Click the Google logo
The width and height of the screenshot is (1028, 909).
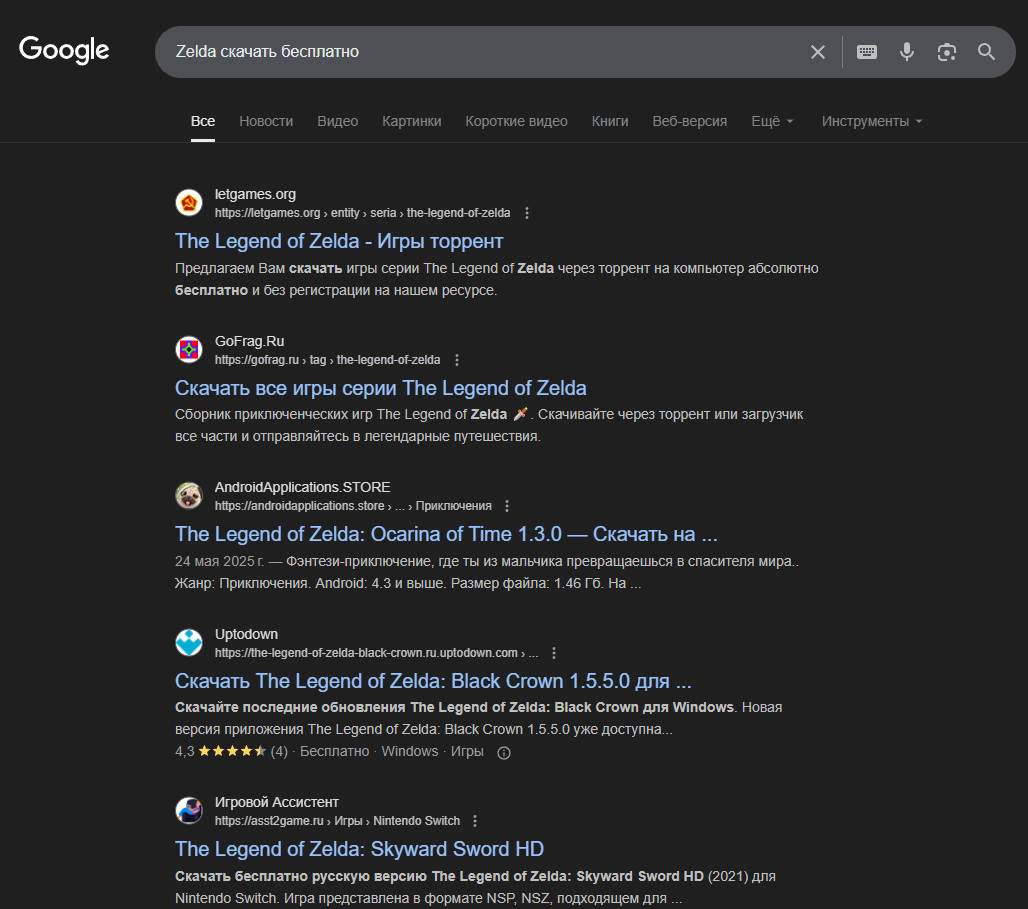point(64,50)
